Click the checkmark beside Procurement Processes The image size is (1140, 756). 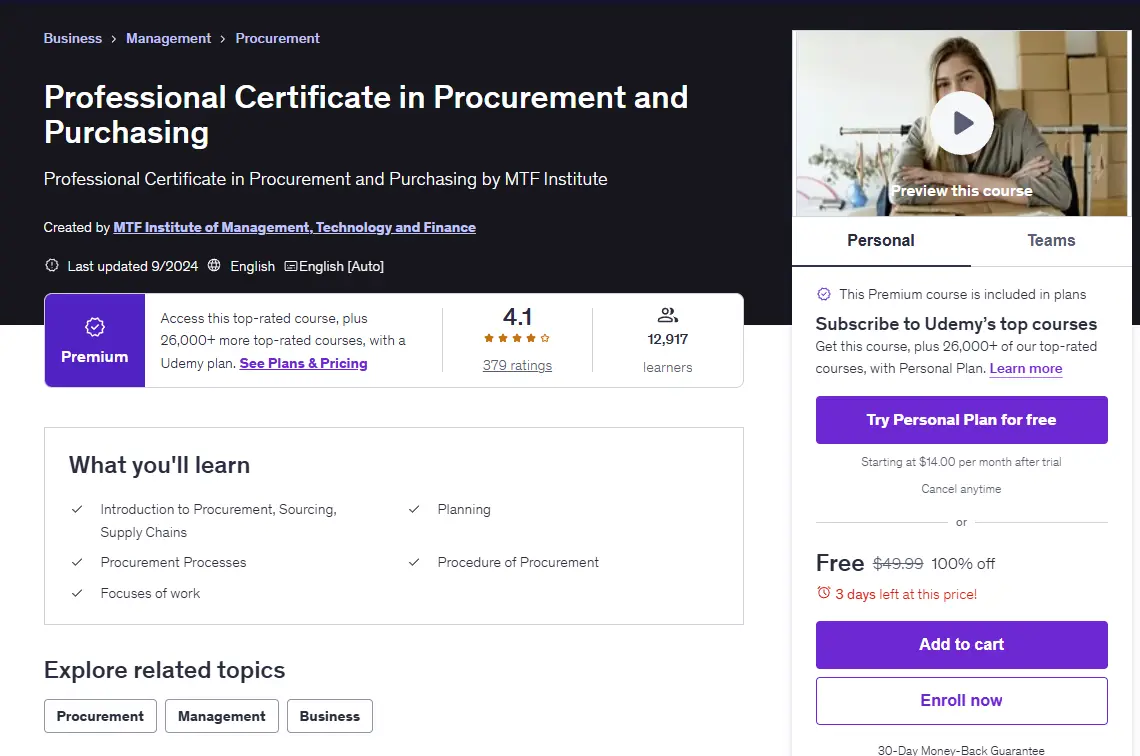pyautogui.click(x=77, y=562)
